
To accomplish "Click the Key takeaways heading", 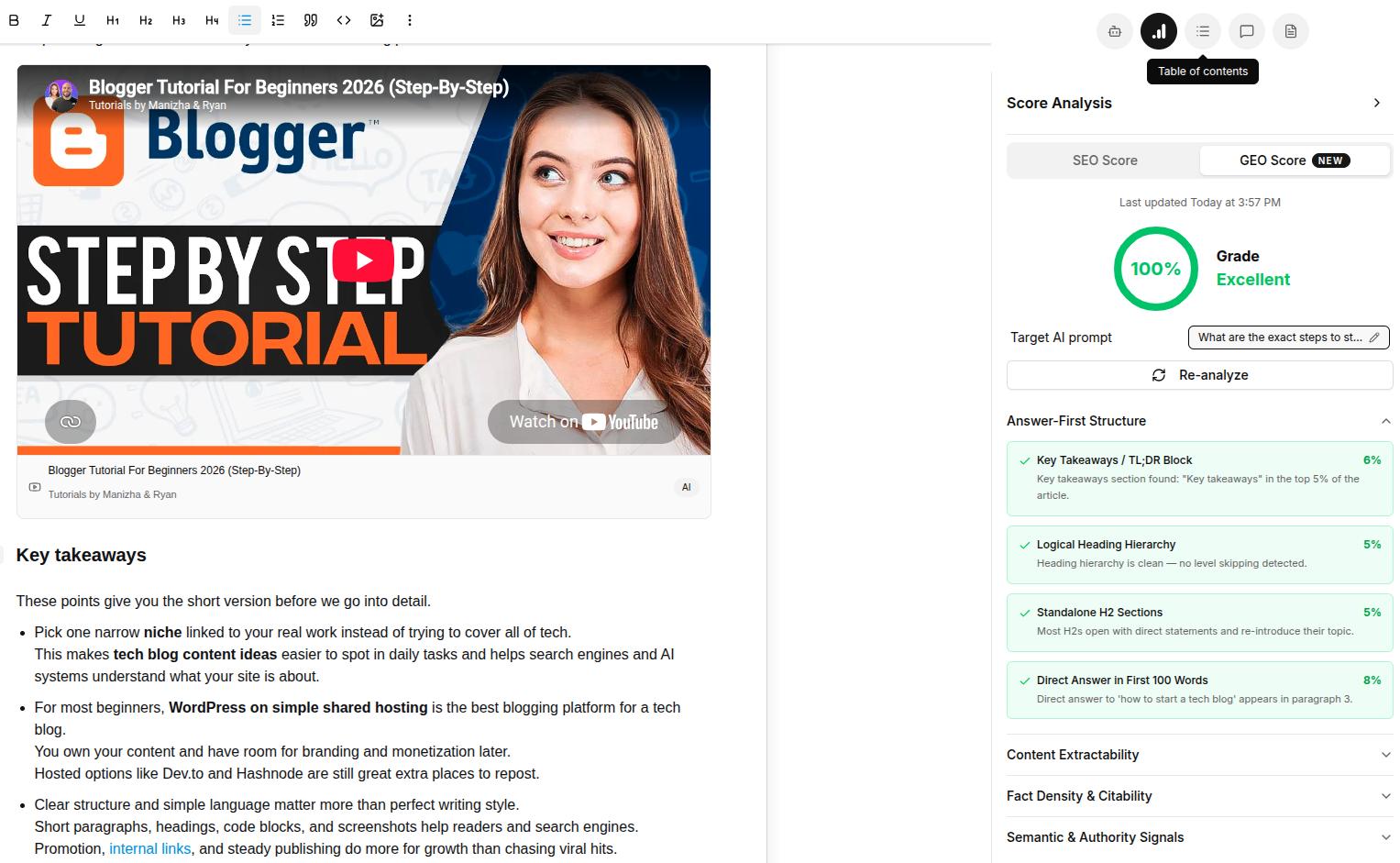I will click(x=82, y=555).
